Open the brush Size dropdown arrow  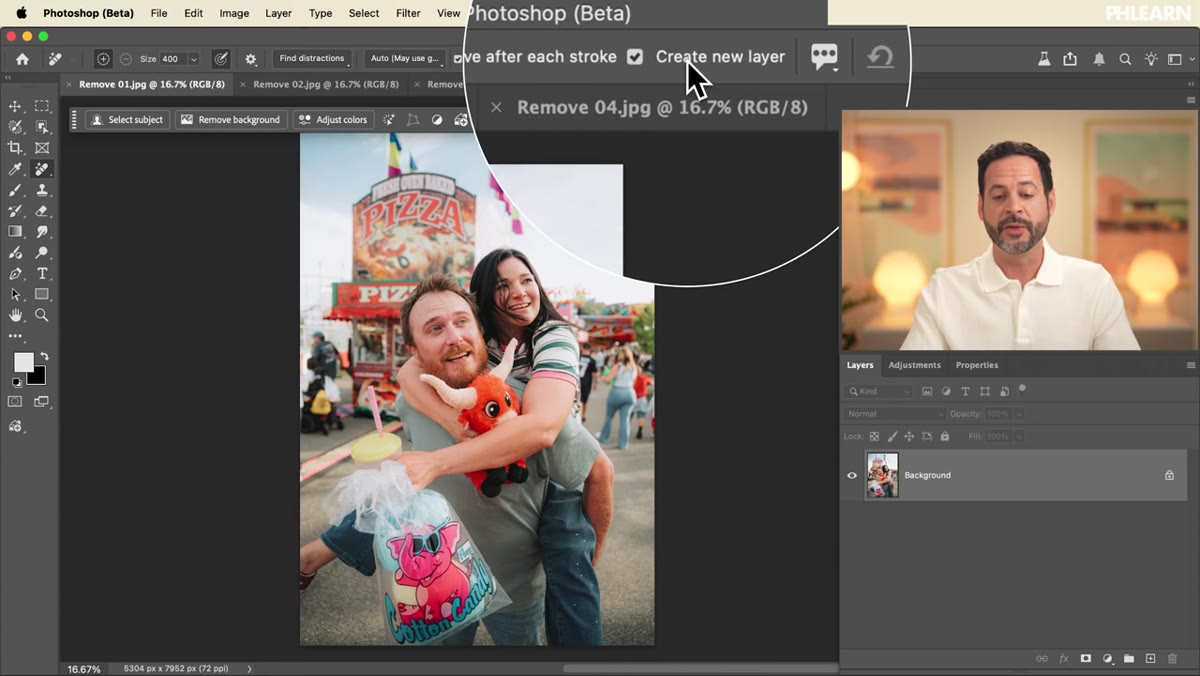coord(193,59)
